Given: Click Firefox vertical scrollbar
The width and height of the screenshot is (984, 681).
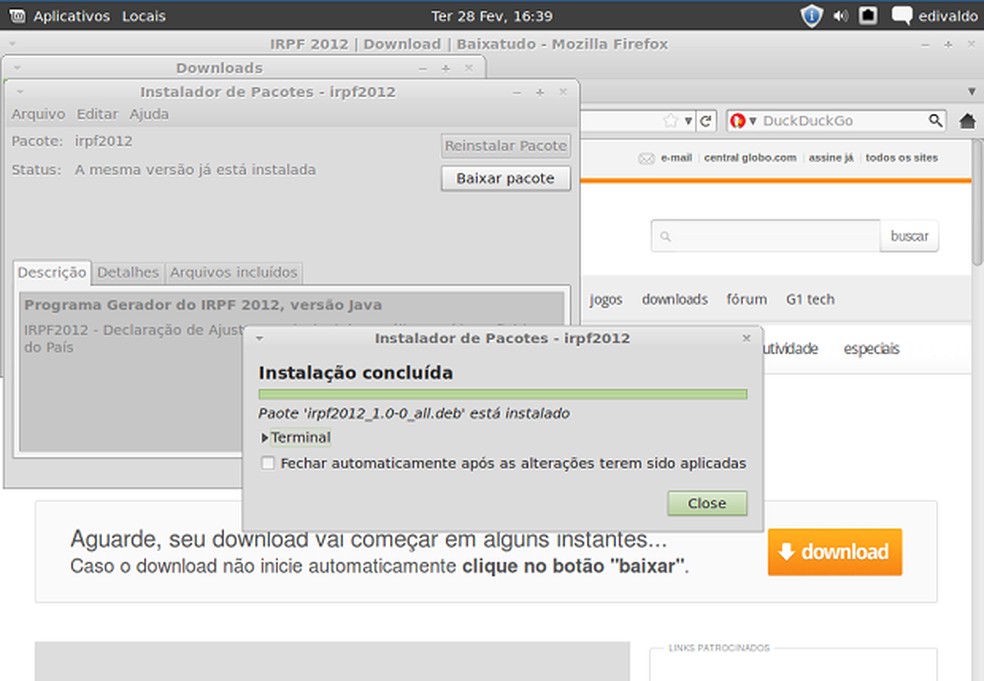Looking at the screenshot, I should coord(977,201).
